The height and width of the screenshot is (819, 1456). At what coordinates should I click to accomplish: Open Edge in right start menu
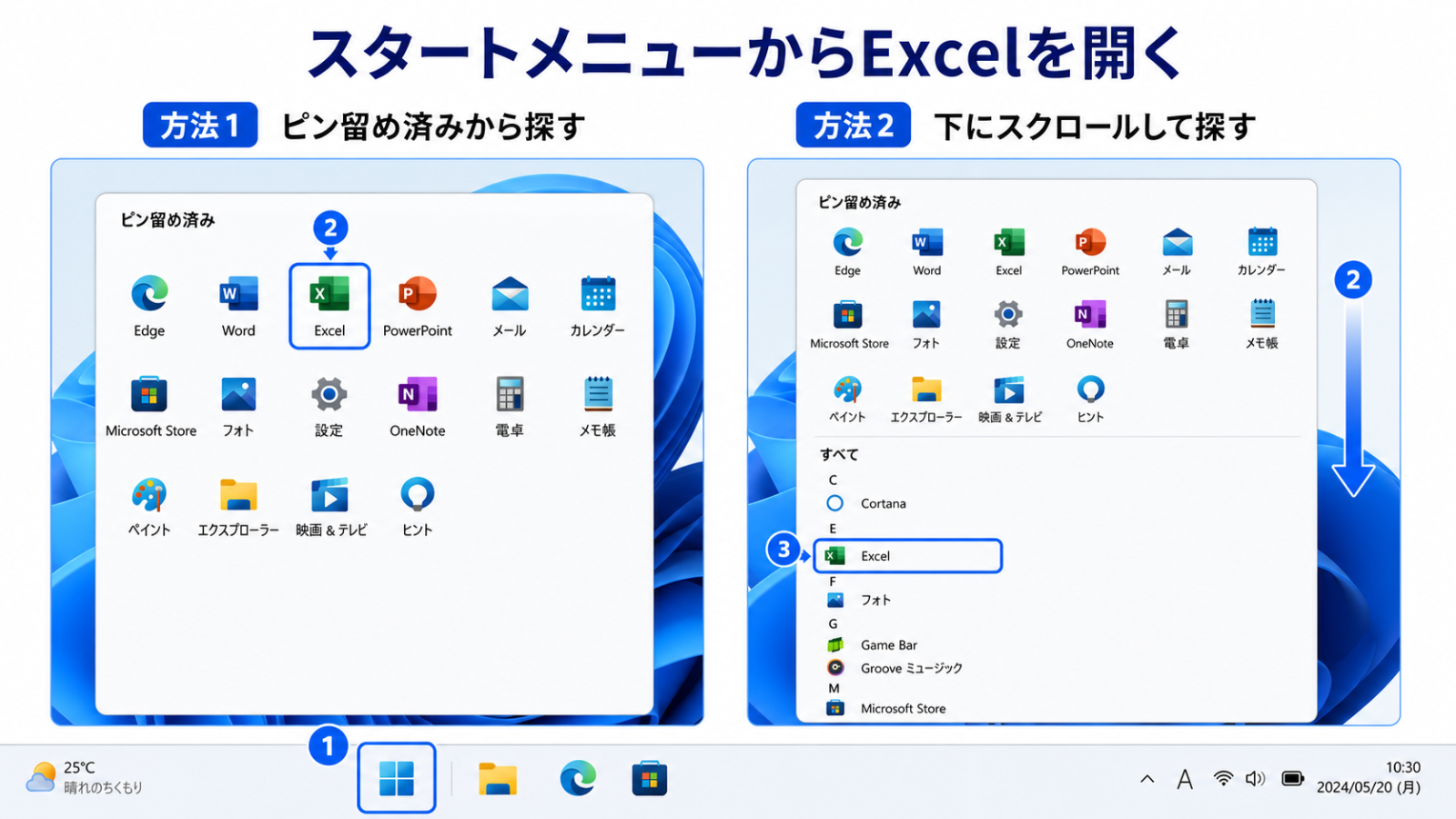point(847,251)
